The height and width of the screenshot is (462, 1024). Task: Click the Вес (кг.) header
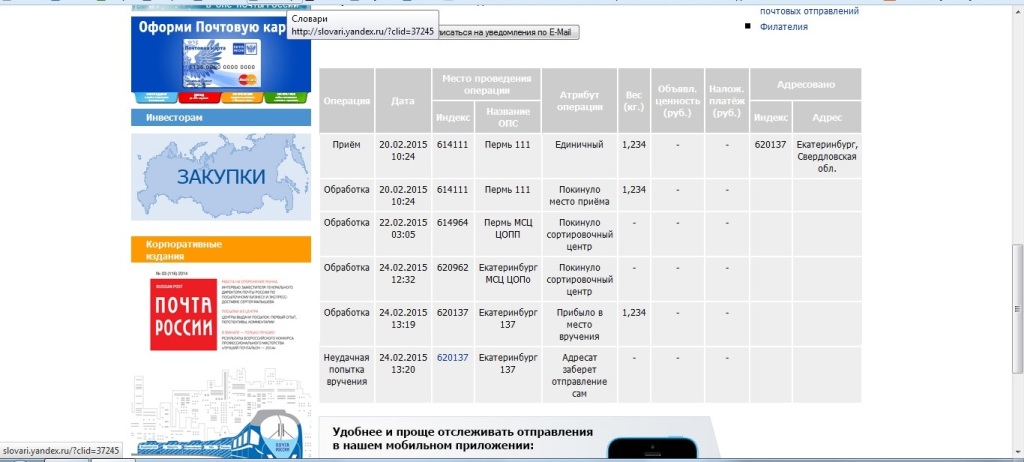(633, 101)
